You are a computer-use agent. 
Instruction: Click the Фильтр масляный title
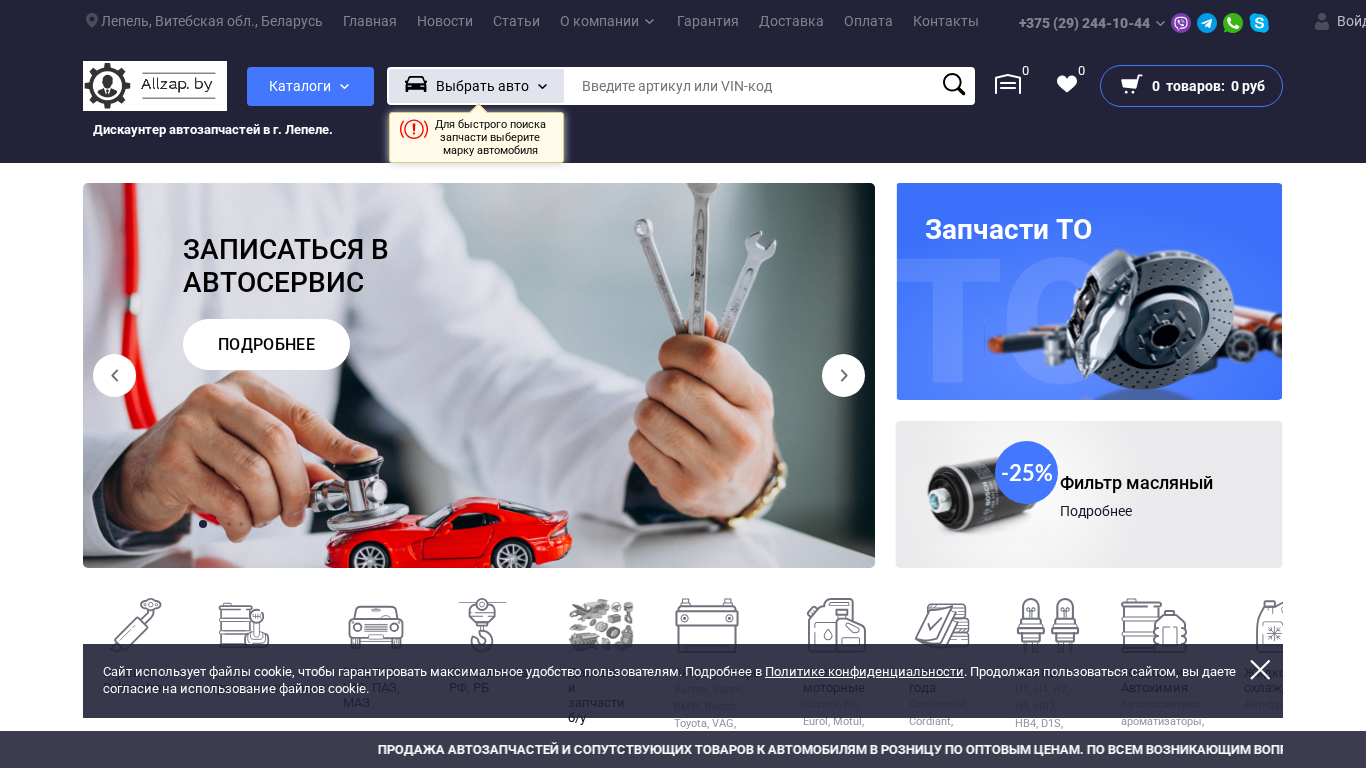pos(1136,483)
